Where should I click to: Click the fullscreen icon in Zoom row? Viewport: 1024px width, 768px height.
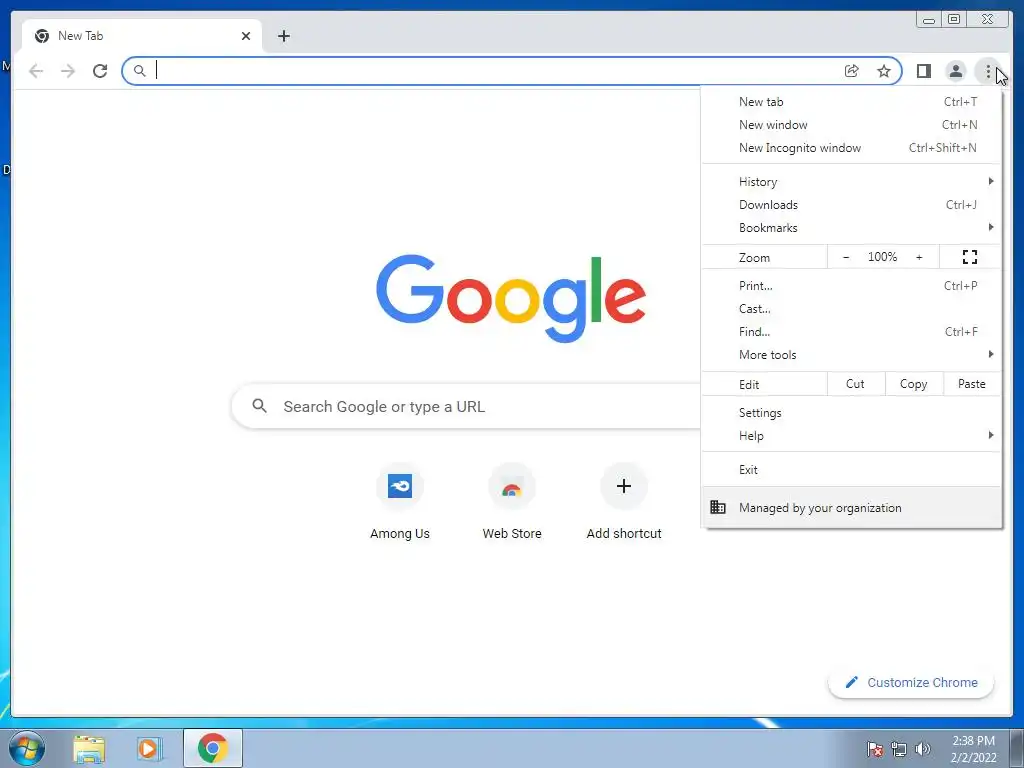point(970,257)
